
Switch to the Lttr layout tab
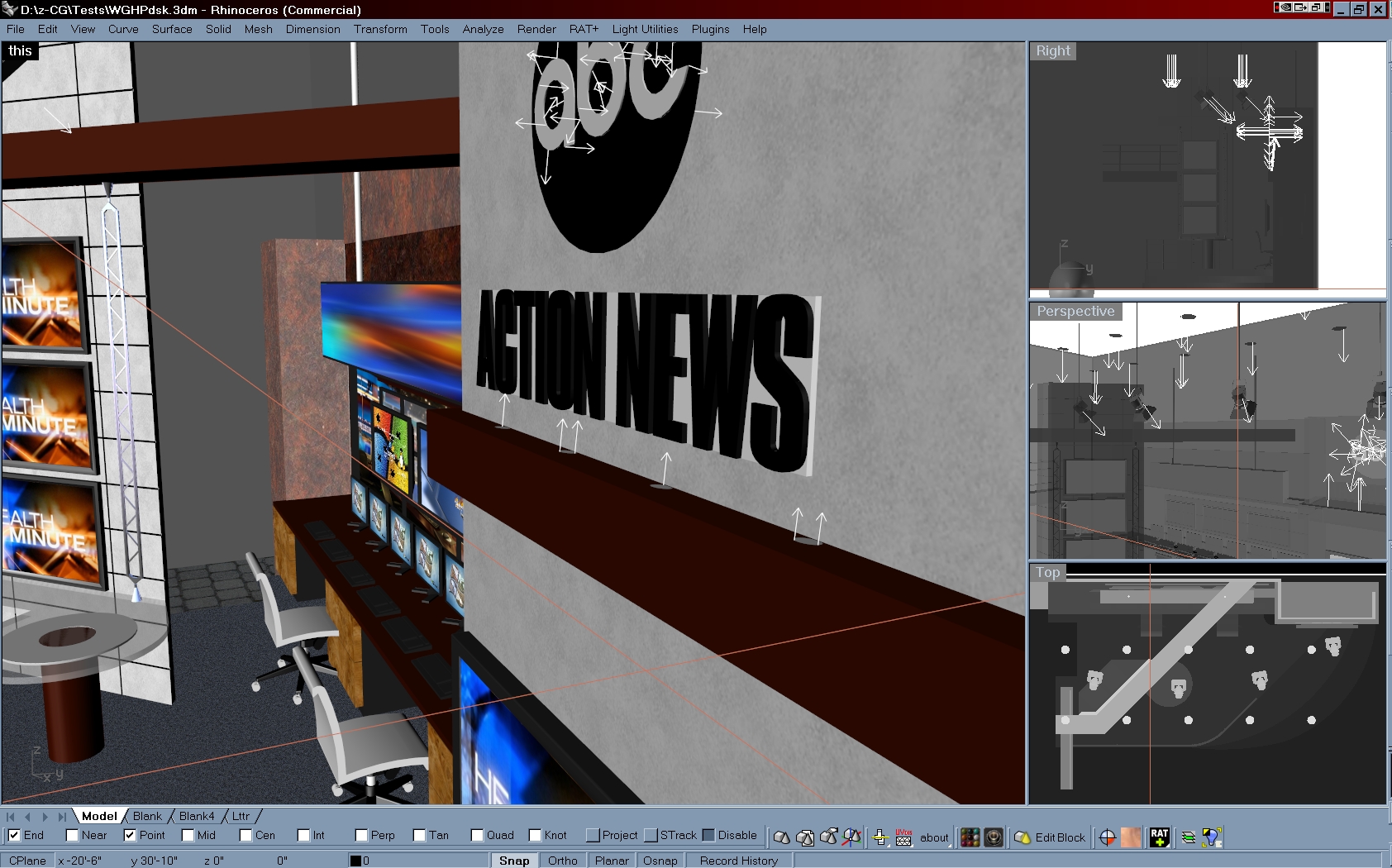[x=241, y=816]
